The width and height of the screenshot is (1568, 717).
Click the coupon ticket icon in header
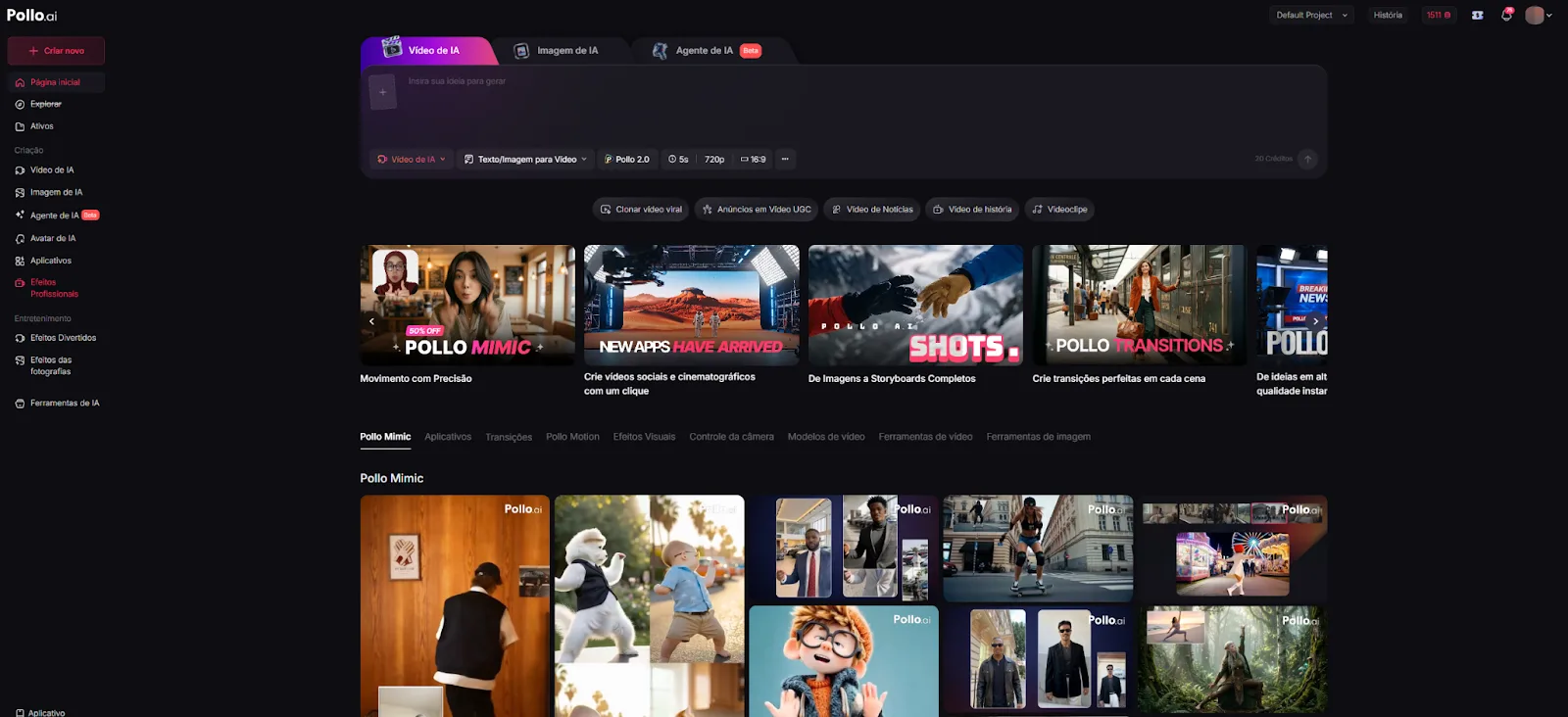click(x=1477, y=15)
